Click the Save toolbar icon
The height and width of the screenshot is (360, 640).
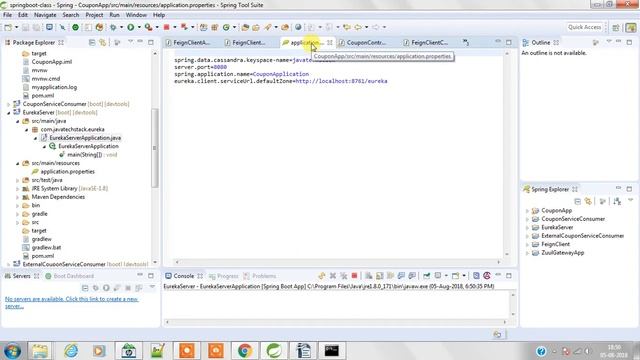coord(25,27)
